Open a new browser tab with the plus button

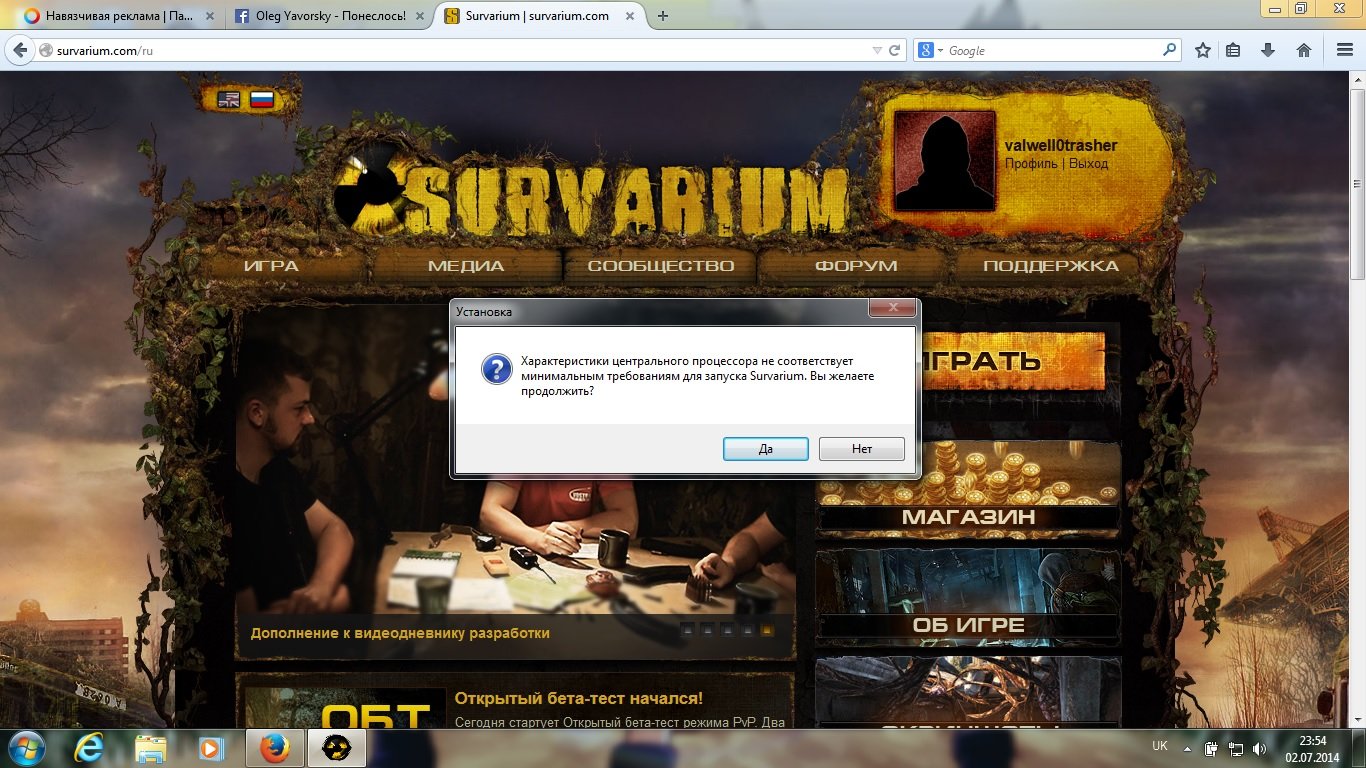[x=663, y=16]
